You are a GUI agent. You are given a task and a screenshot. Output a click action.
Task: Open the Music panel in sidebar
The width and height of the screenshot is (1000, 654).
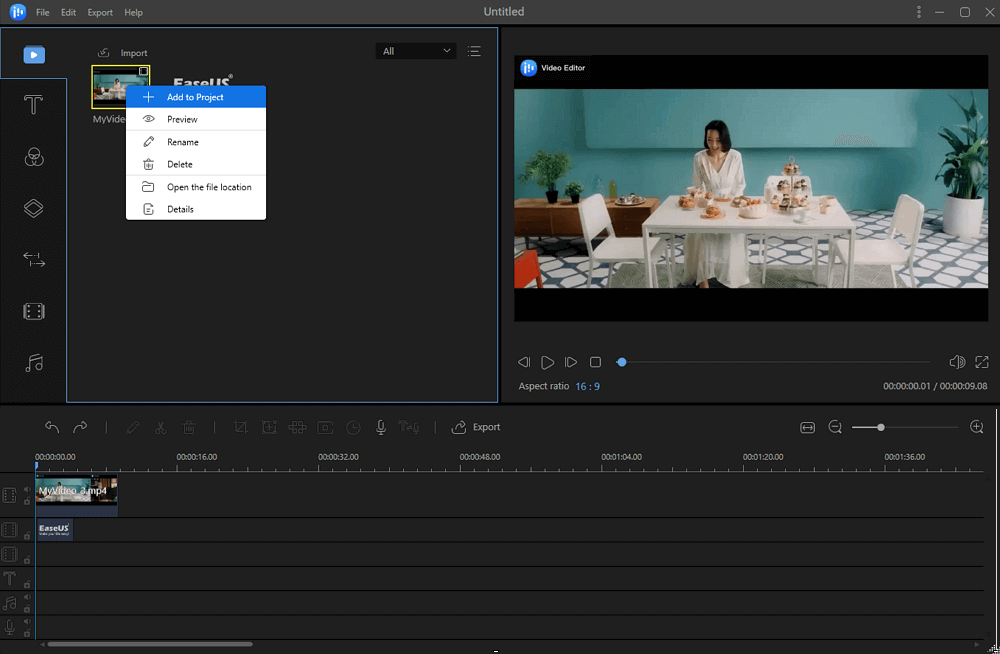coord(34,363)
